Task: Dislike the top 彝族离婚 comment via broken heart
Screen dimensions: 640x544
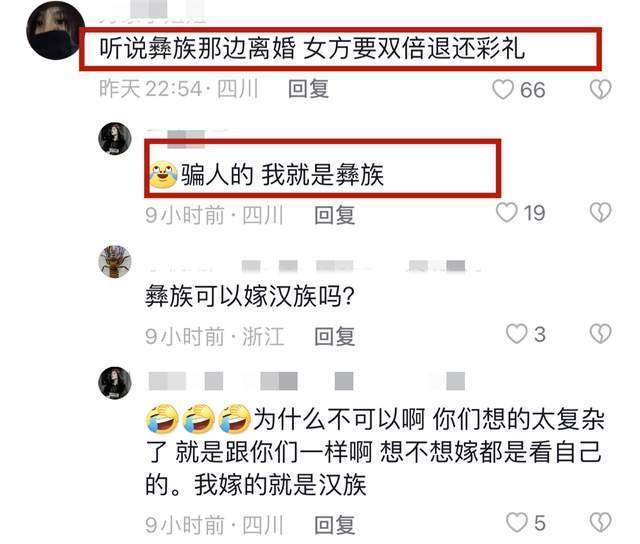Action: coord(600,89)
